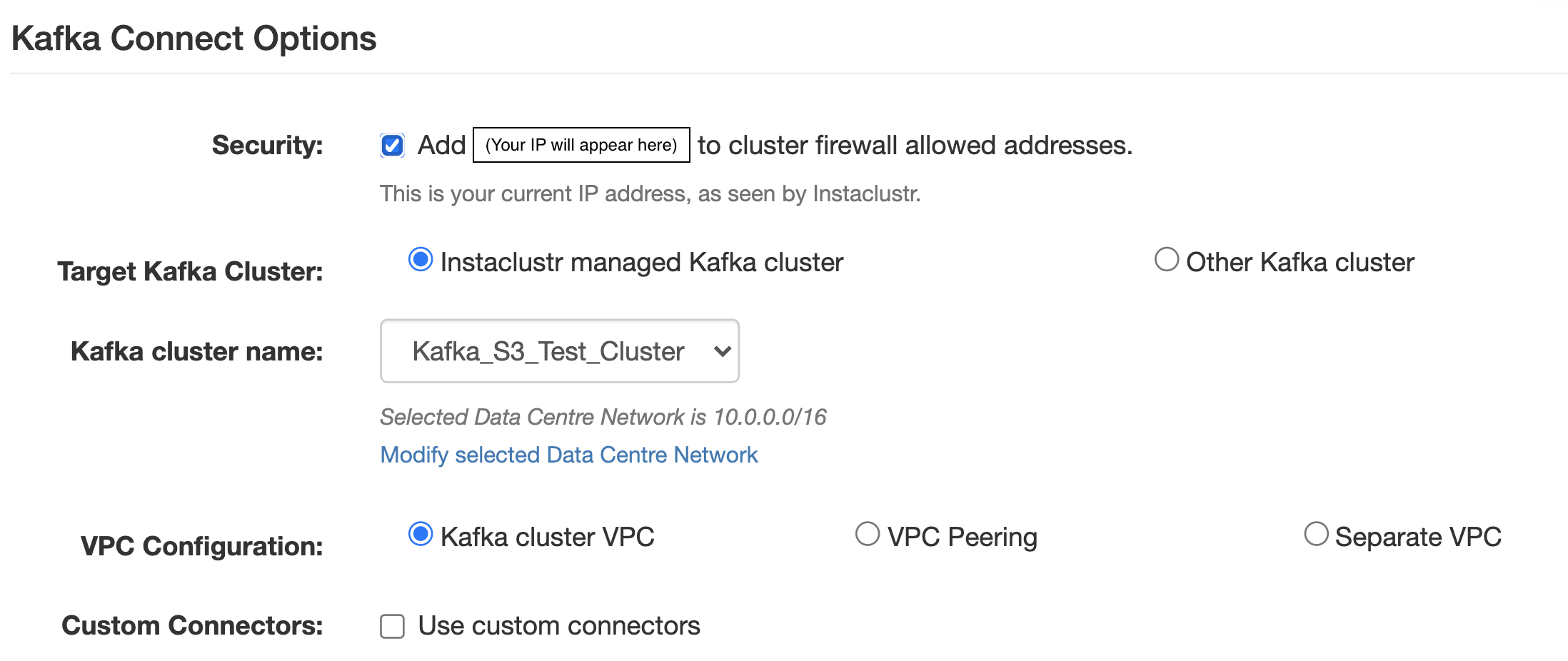The width and height of the screenshot is (1568, 661).
Task: Click the 'to cluster firewall allowed addresses' text
Action: click(x=915, y=145)
